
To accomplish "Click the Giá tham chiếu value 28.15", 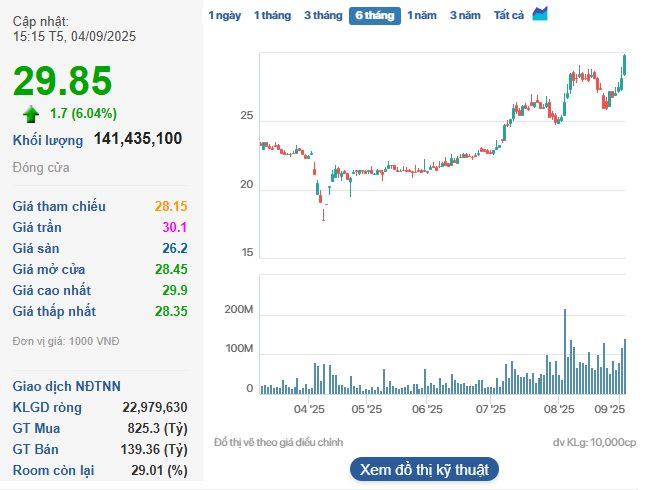I will 171,206.
